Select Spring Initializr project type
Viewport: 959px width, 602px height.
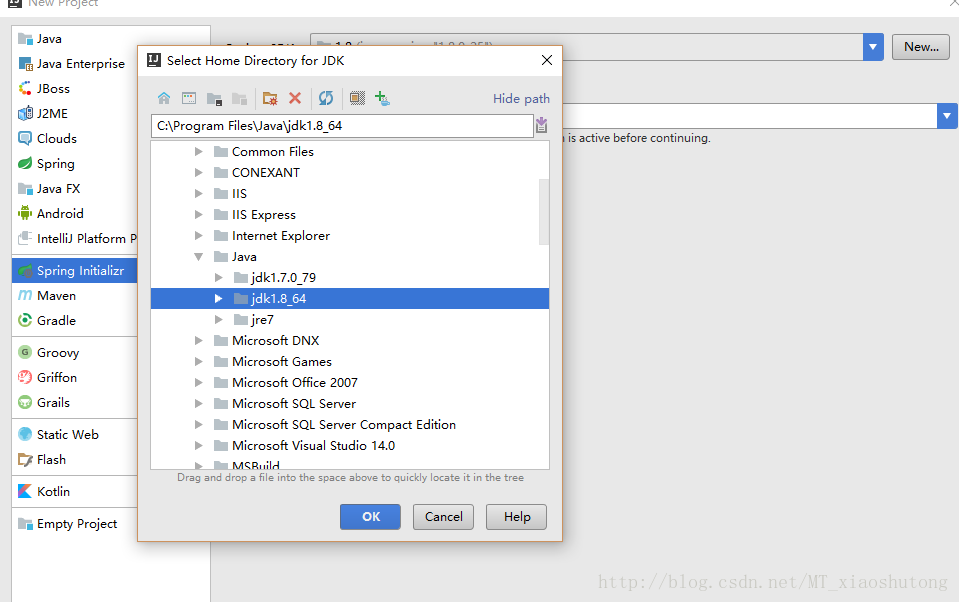point(73,270)
